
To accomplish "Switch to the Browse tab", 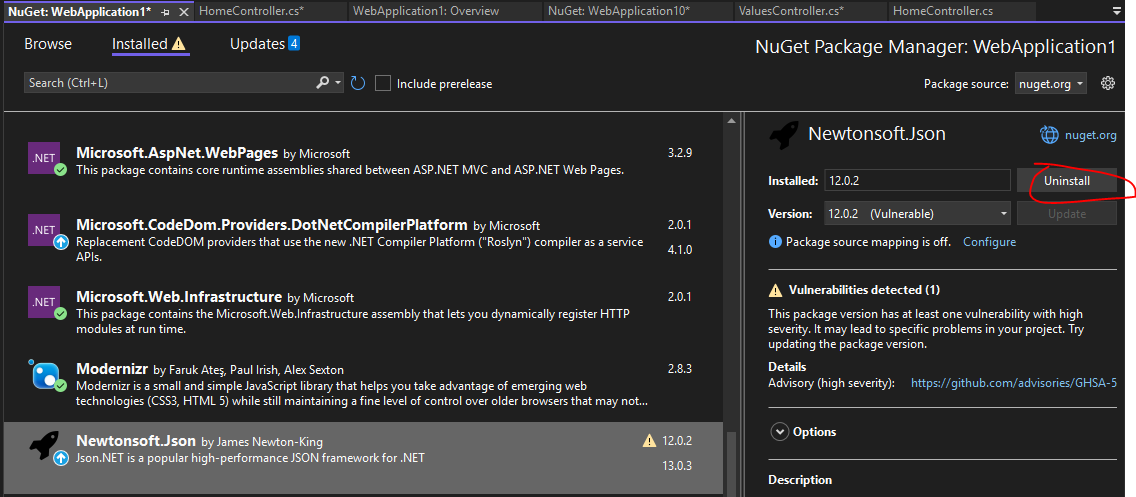I will [x=48, y=44].
